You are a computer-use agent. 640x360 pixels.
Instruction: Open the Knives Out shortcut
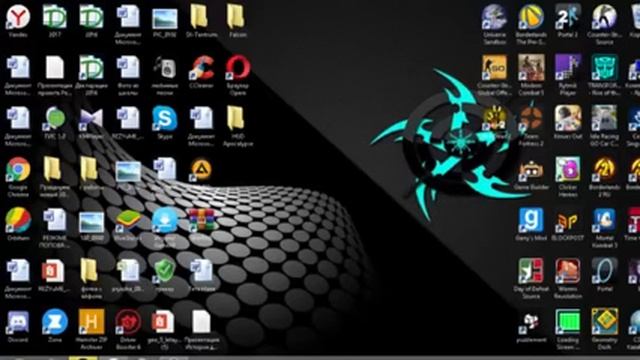pos(568,119)
